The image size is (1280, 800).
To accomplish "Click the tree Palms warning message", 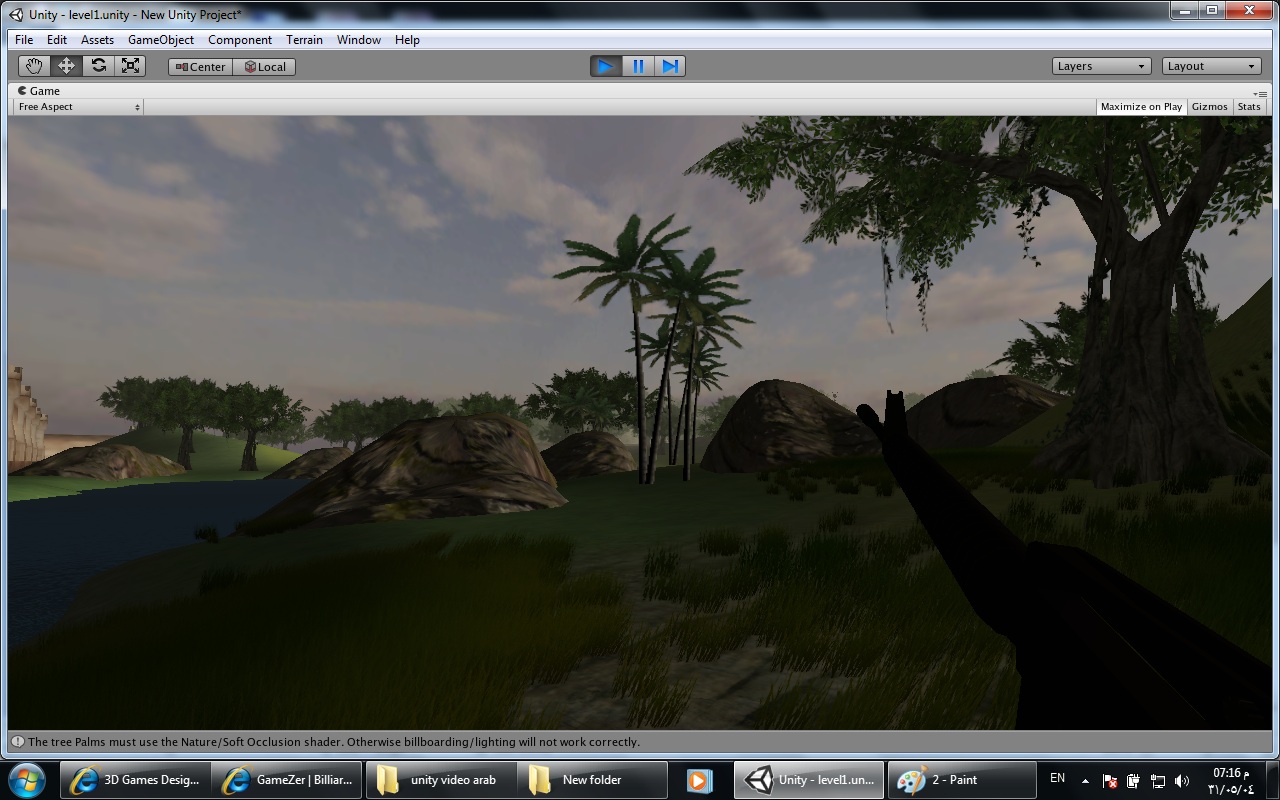I will pyautogui.click(x=334, y=742).
